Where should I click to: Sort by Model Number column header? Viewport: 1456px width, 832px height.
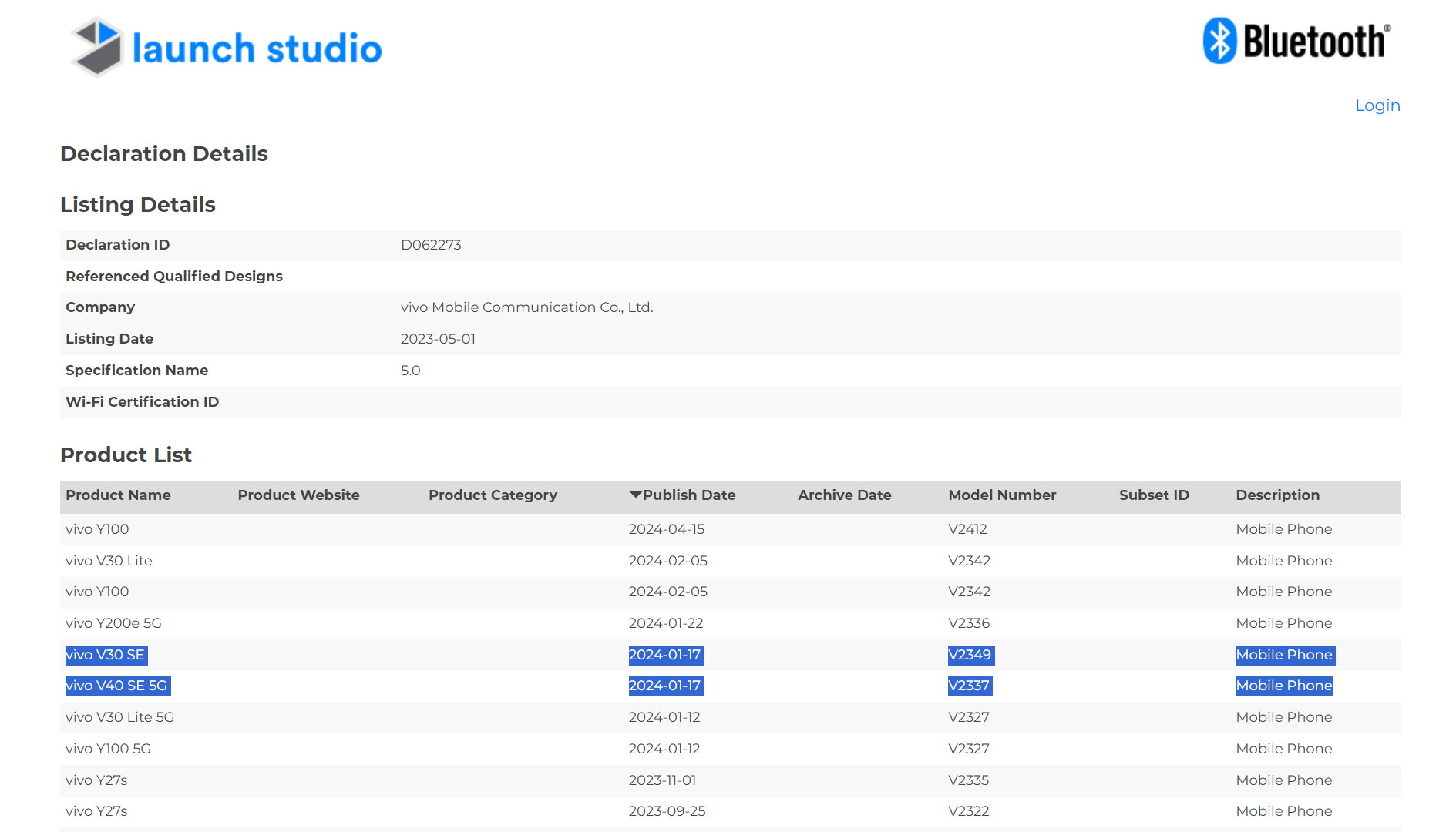tap(1001, 495)
